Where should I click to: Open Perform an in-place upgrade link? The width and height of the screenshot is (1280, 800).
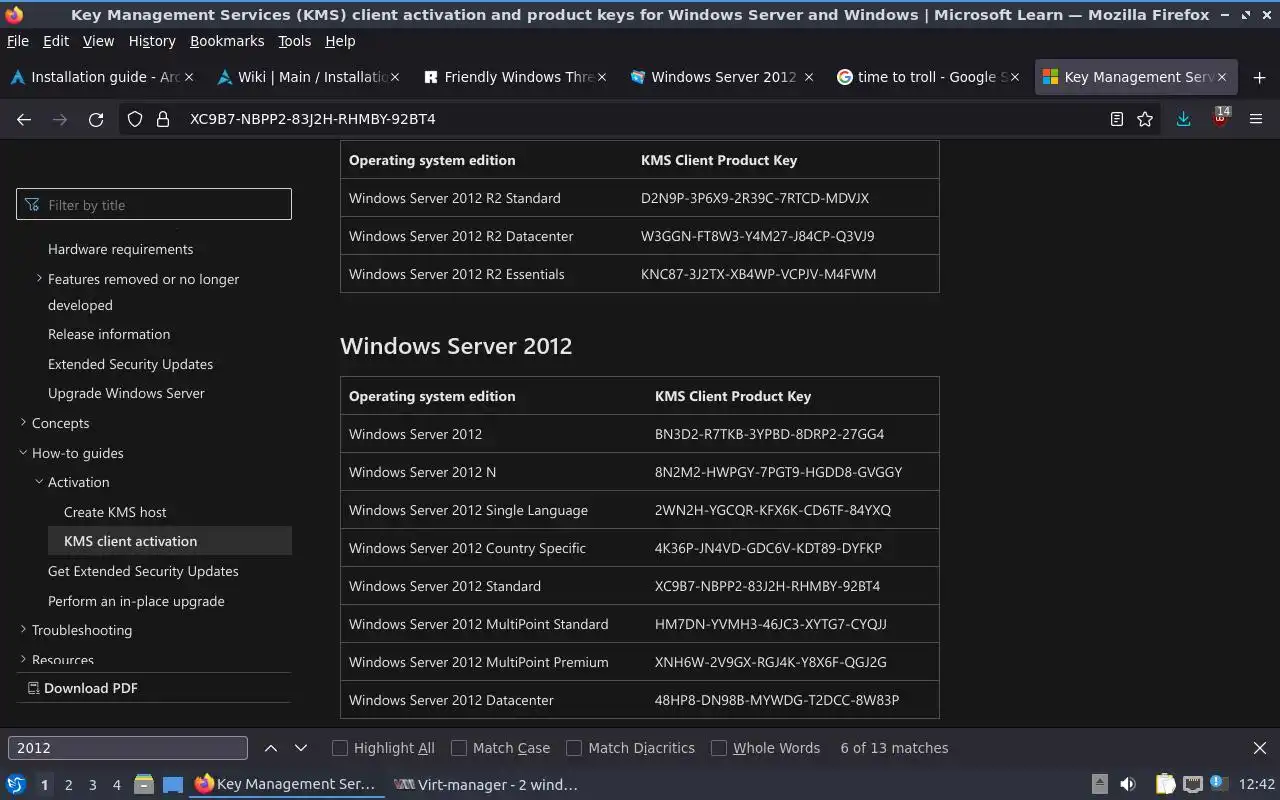(x=136, y=601)
